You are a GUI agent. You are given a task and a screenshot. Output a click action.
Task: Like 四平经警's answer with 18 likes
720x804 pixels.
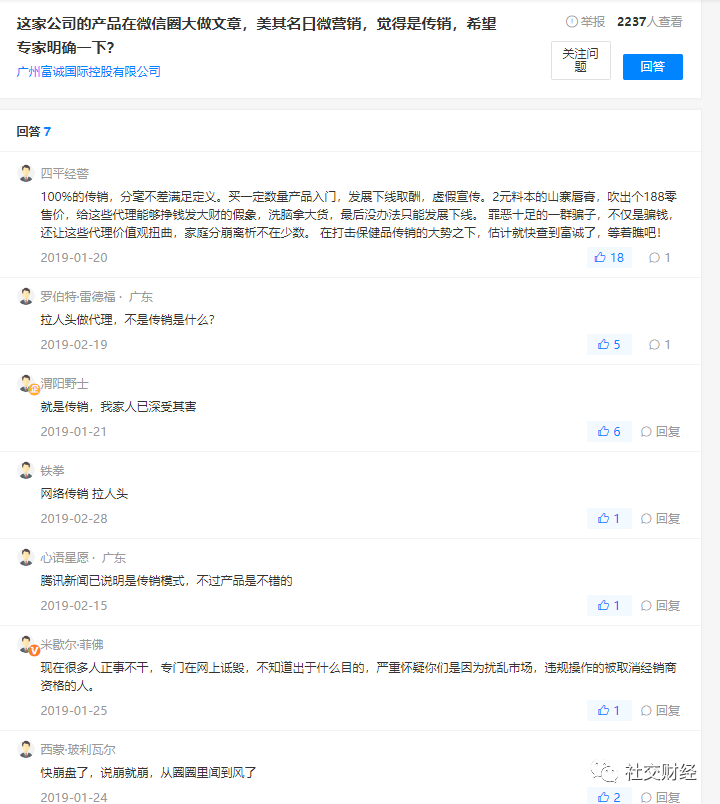coord(609,258)
